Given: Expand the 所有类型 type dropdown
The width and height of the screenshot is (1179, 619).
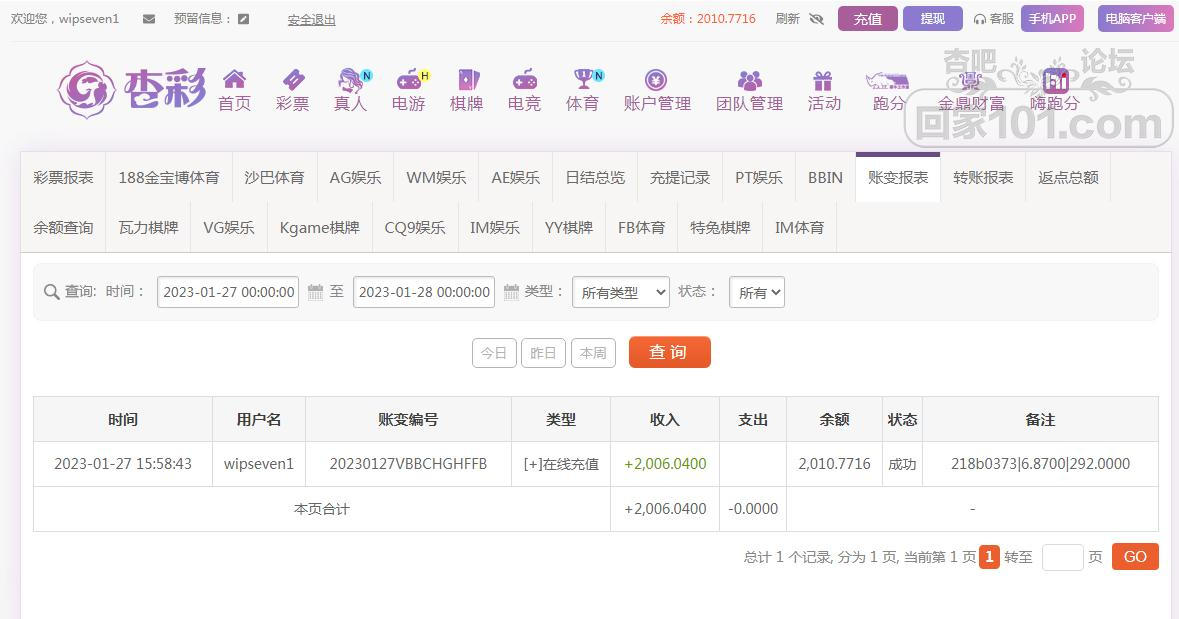Looking at the screenshot, I should click(620, 292).
